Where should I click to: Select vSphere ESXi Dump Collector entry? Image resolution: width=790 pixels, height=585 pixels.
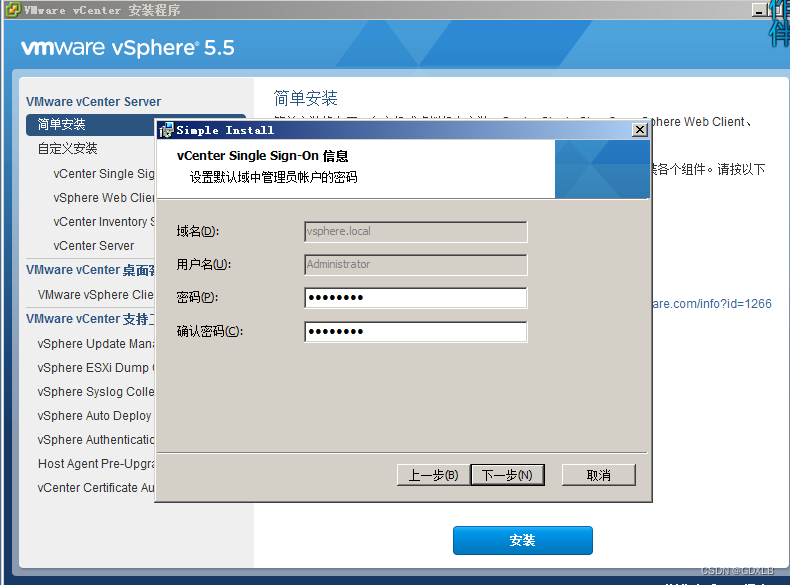pyautogui.click(x=96, y=368)
